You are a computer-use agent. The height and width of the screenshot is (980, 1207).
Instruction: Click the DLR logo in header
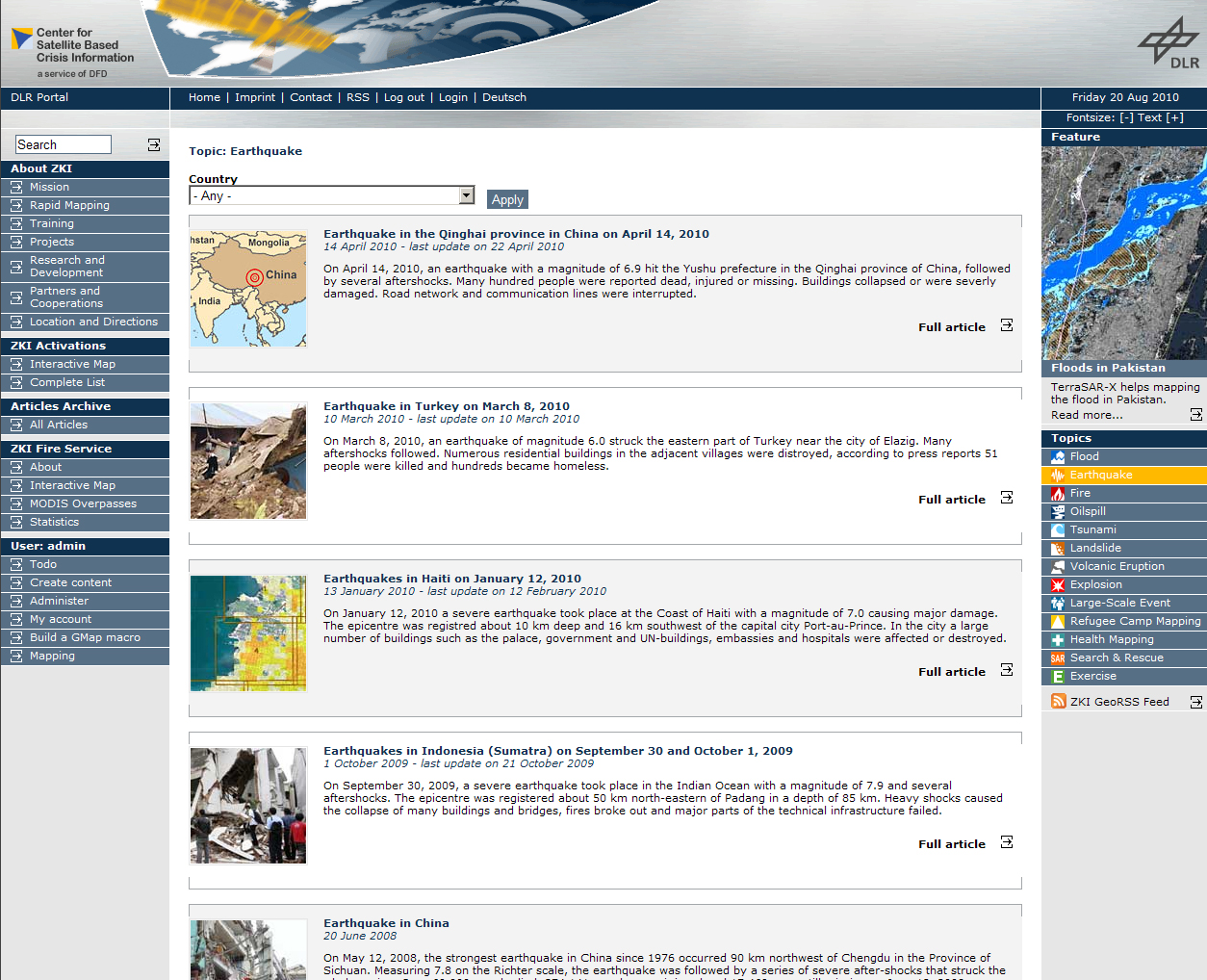point(1169,43)
